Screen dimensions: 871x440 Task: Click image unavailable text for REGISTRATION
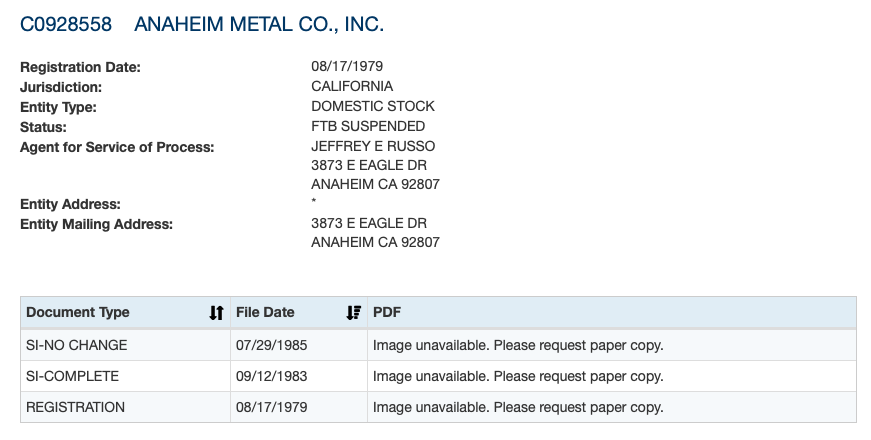[518, 407]
